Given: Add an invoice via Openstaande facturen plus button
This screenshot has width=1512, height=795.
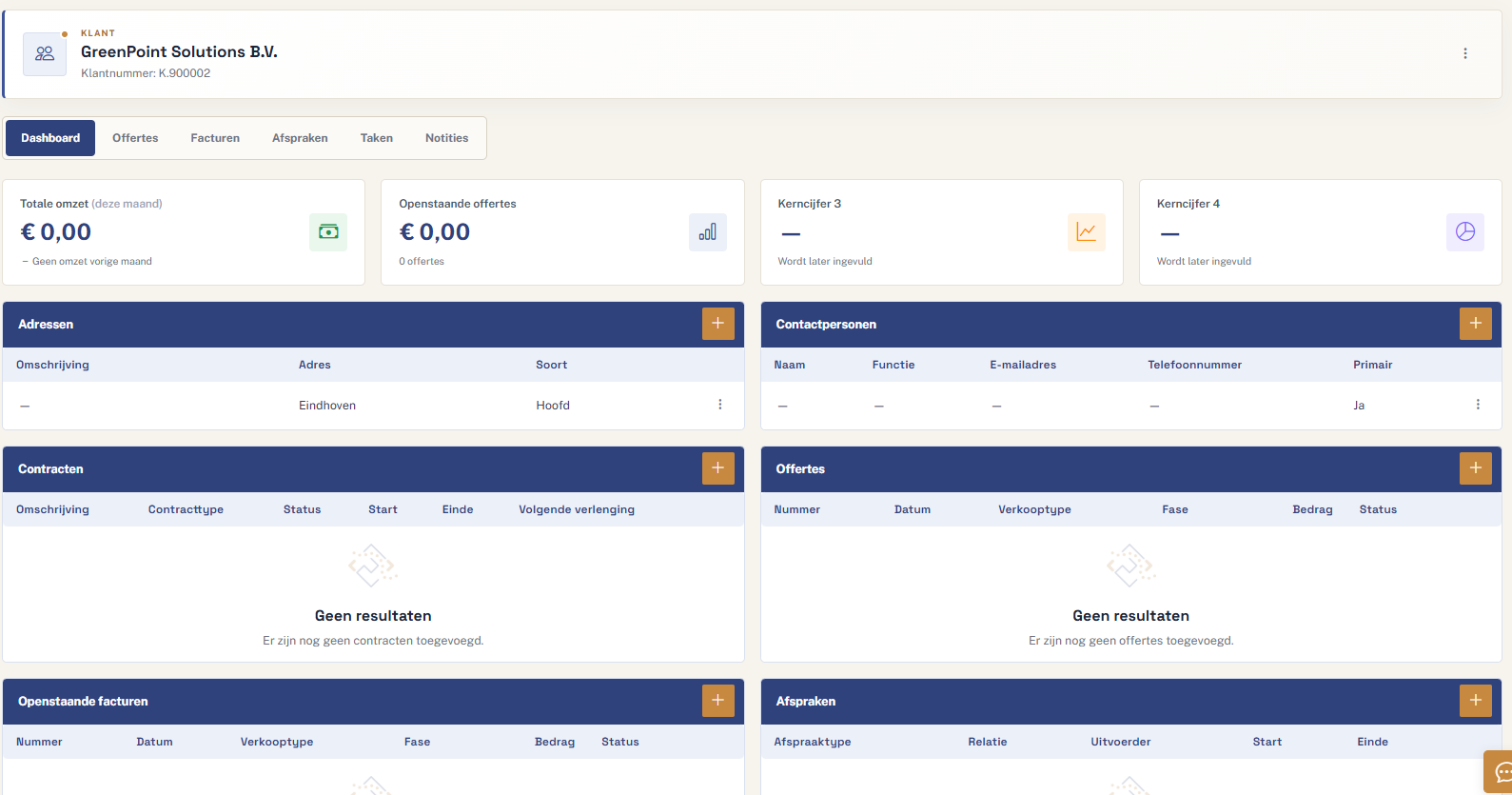Looking at the screenshot, I should point(718,701).
